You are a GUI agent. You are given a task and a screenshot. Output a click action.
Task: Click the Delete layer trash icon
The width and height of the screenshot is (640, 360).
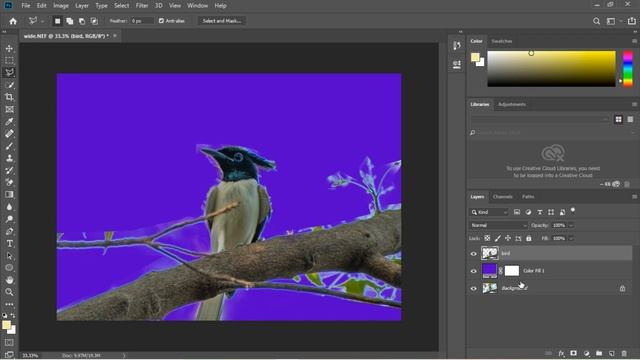(624, 353)
